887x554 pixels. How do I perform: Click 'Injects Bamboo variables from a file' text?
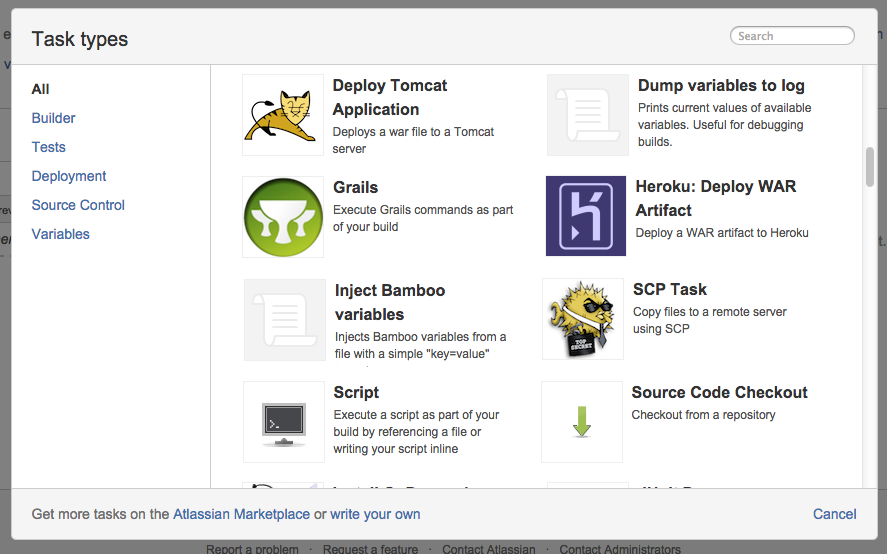coord(420,345)
